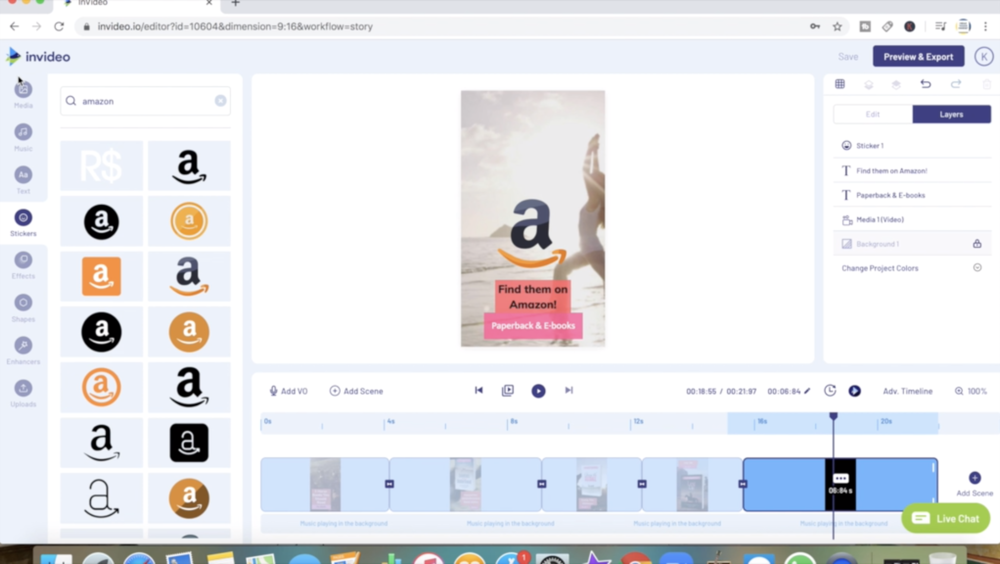This screenshot has height=564, width=1000.
Task: Click the timeline ruler at 8s
Action: [513, 422]
